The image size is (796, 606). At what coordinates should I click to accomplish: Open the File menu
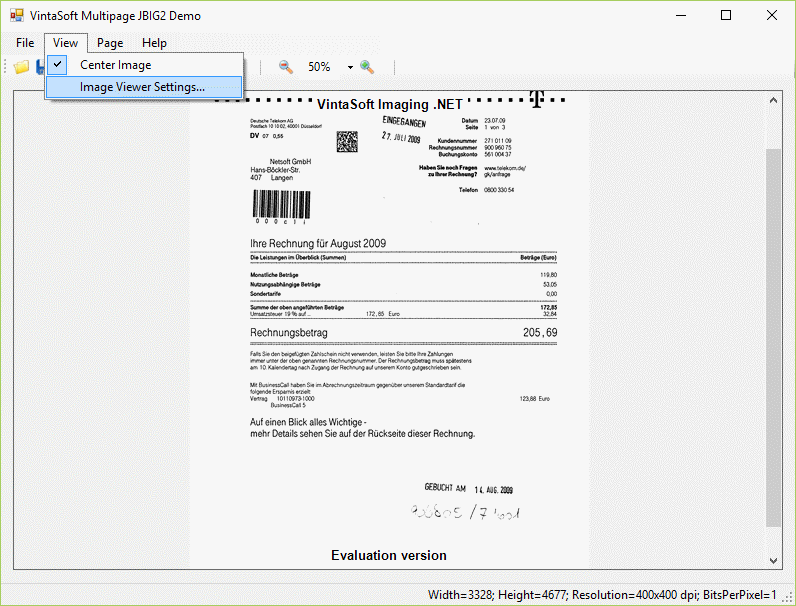(x=25, y=43)
